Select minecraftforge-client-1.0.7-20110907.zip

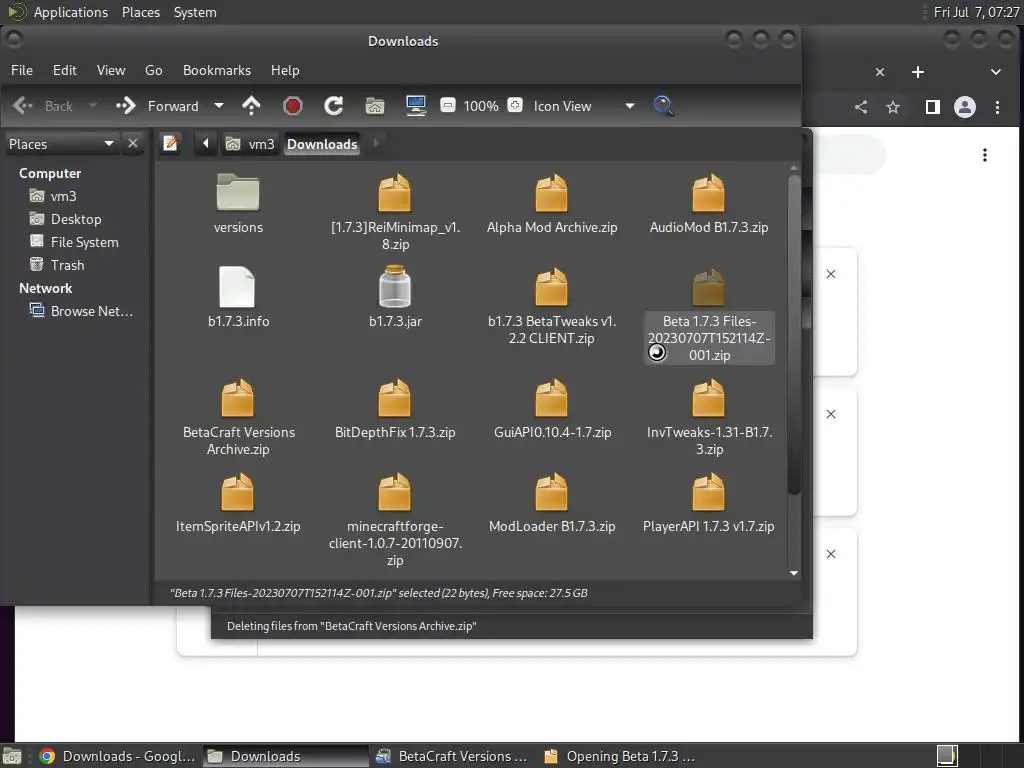(395, 520)
